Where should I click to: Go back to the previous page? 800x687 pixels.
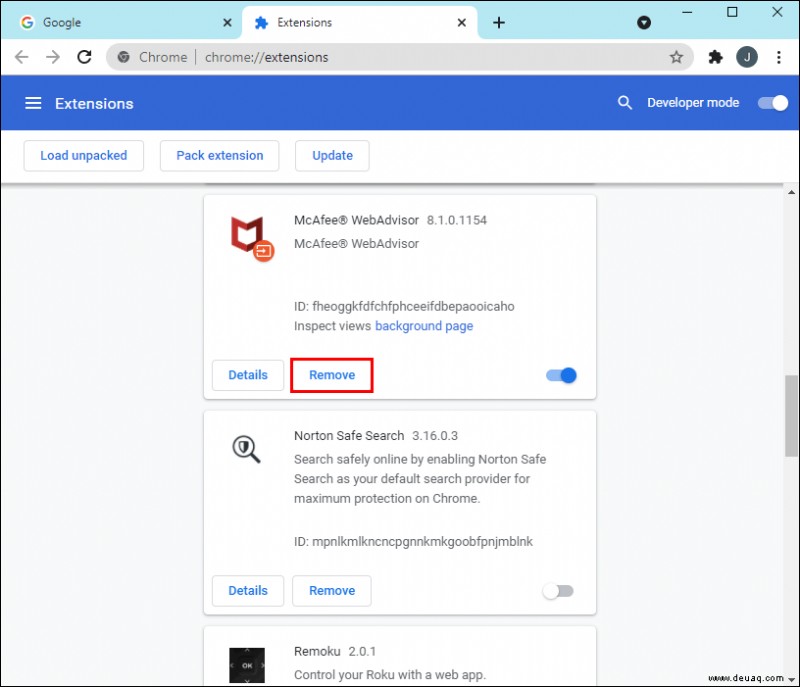21,57
